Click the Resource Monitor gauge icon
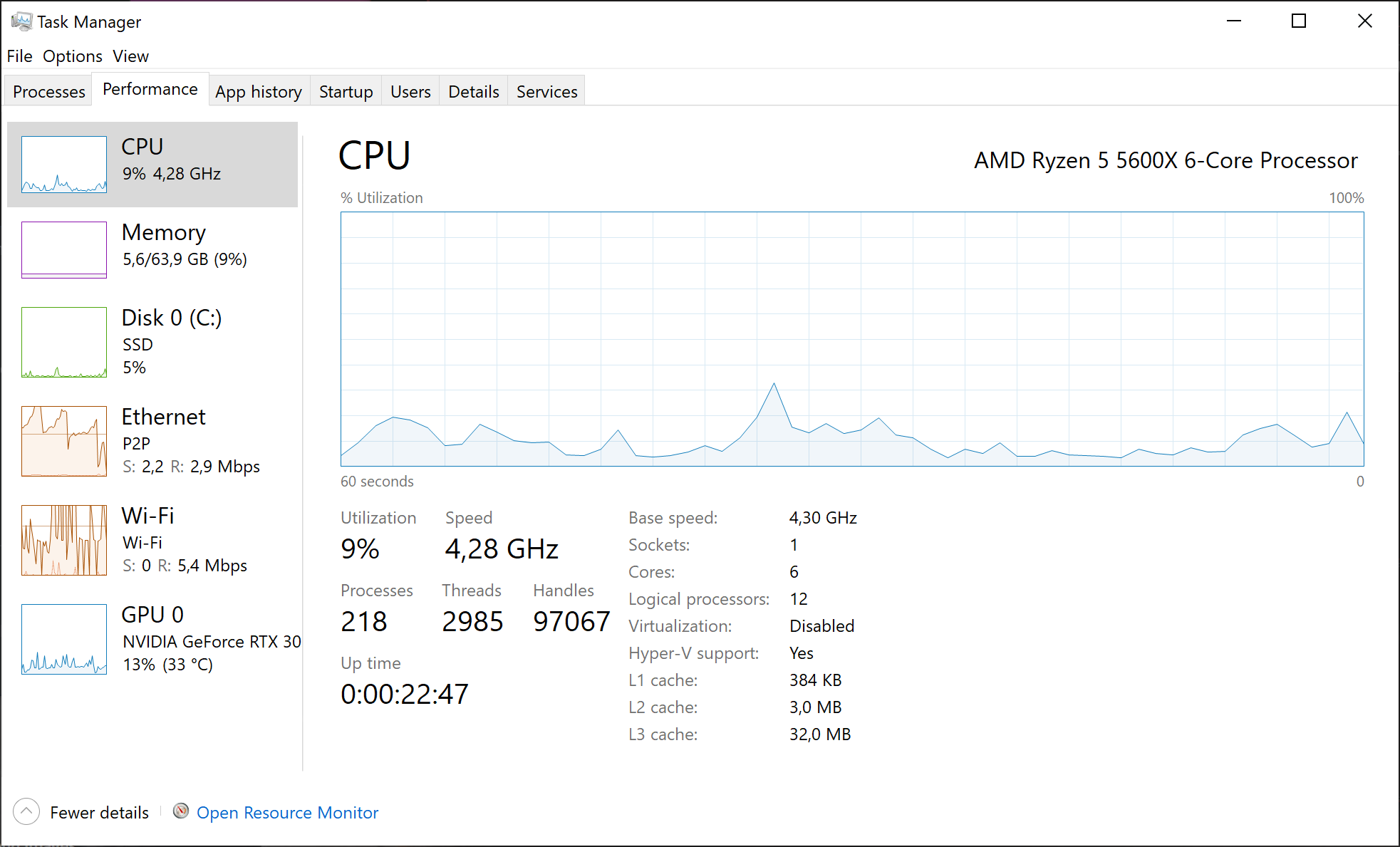 click(181, 811)
